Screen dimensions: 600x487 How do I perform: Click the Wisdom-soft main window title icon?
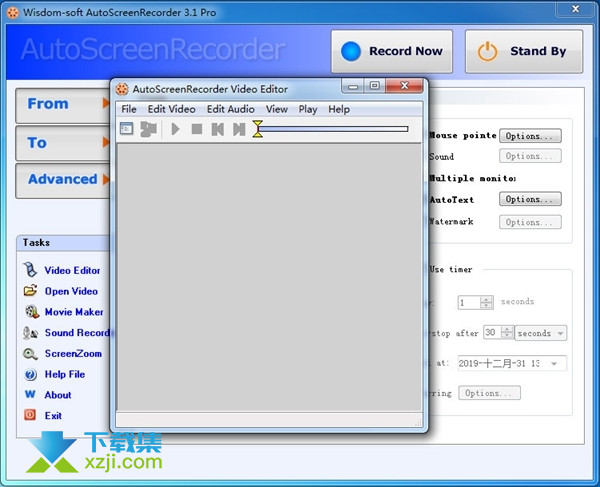(x=13, y=13)
